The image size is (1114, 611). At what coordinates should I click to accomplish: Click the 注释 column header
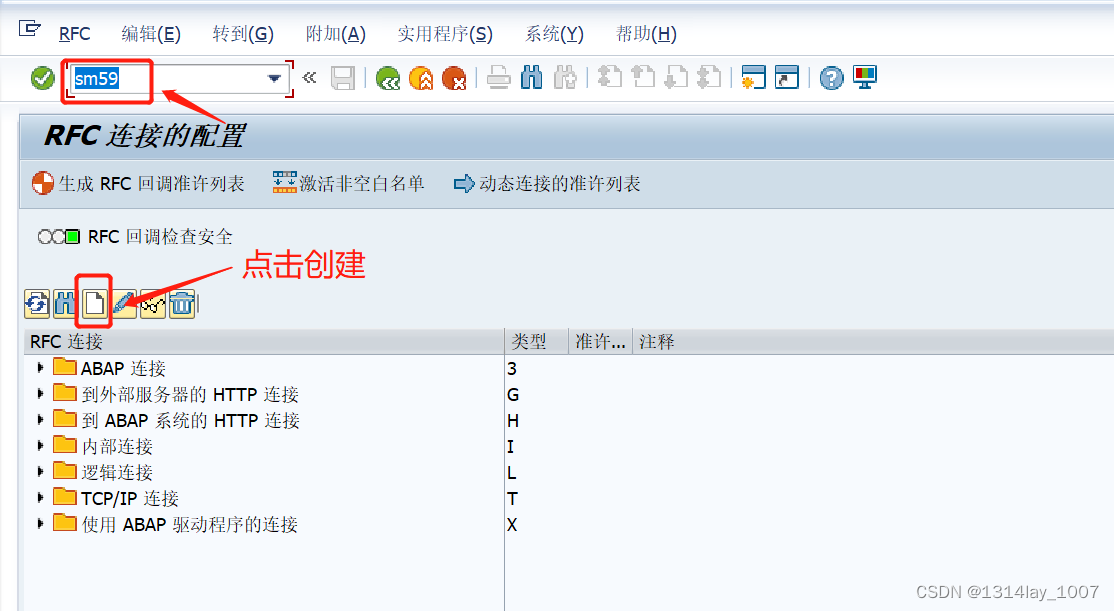pyautogui.click(x=872, y=342)
